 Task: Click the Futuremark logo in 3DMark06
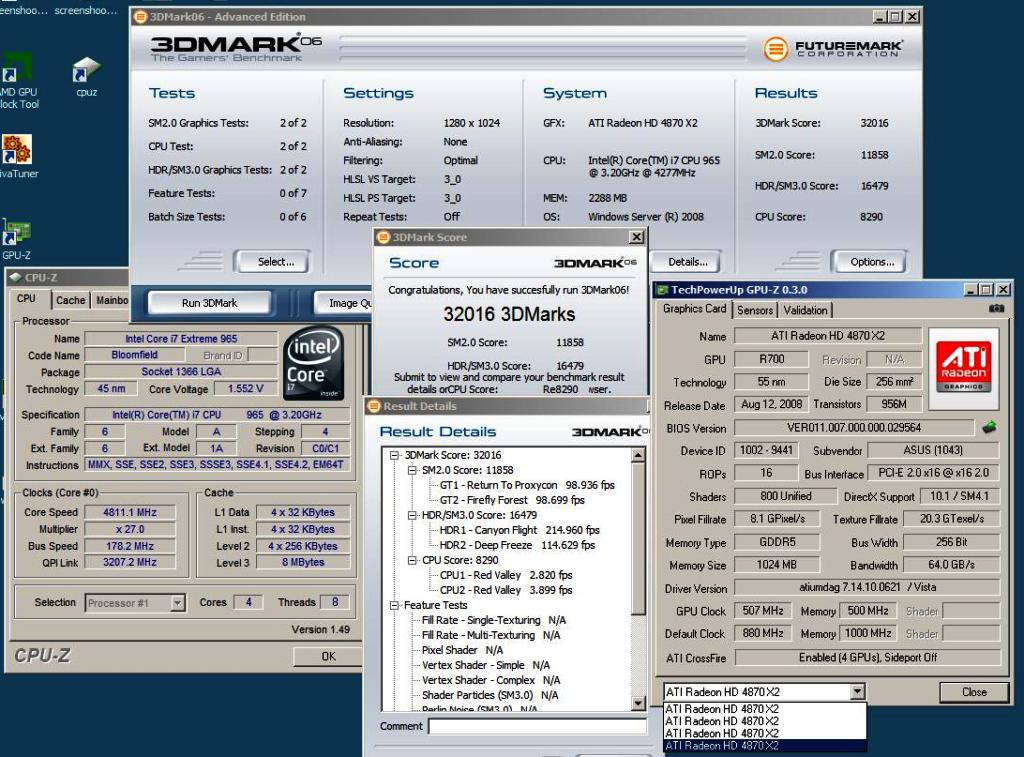point(833,48)
